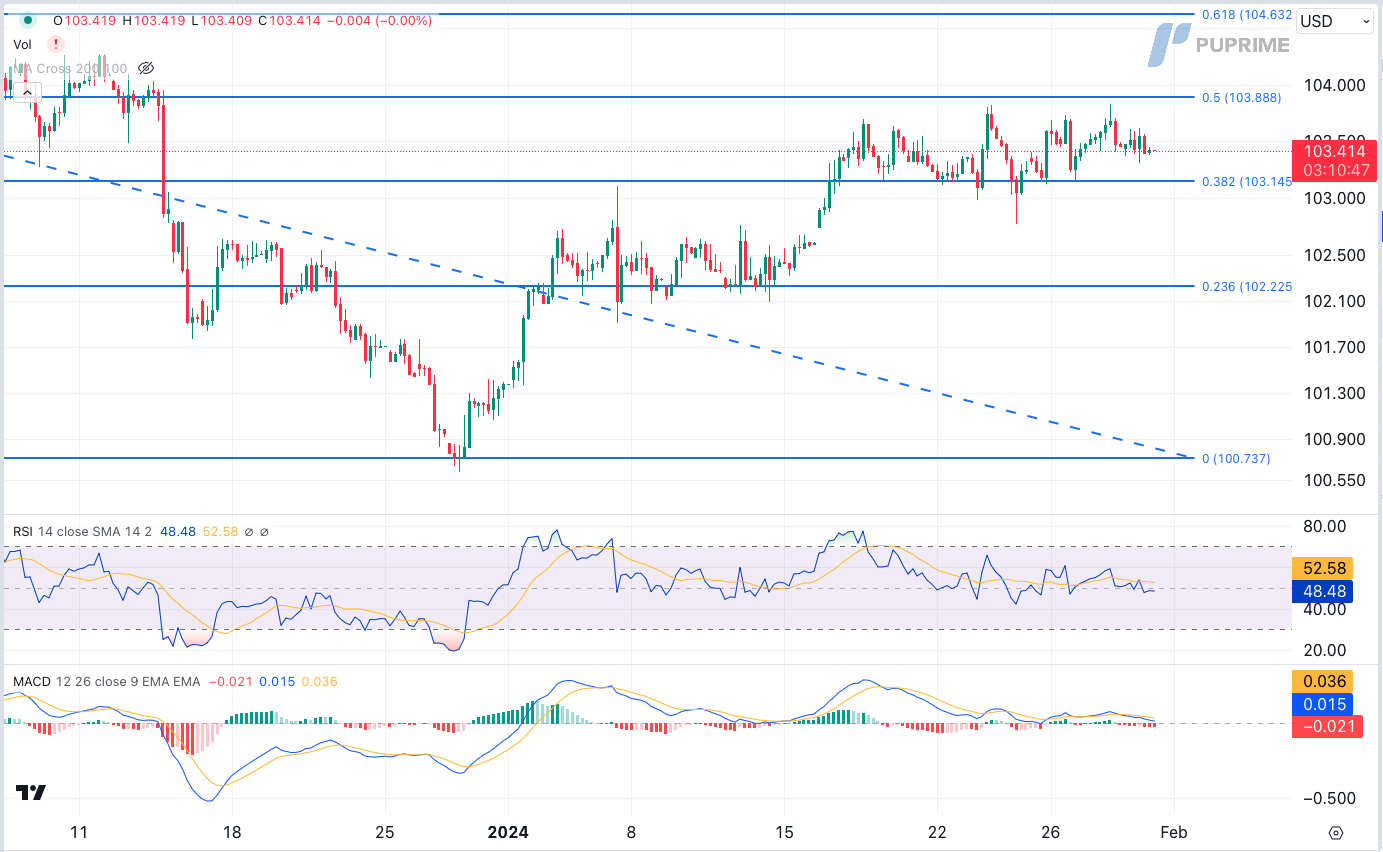Click the 0 (100.737) Fibonacci label

pos(1236,458)
